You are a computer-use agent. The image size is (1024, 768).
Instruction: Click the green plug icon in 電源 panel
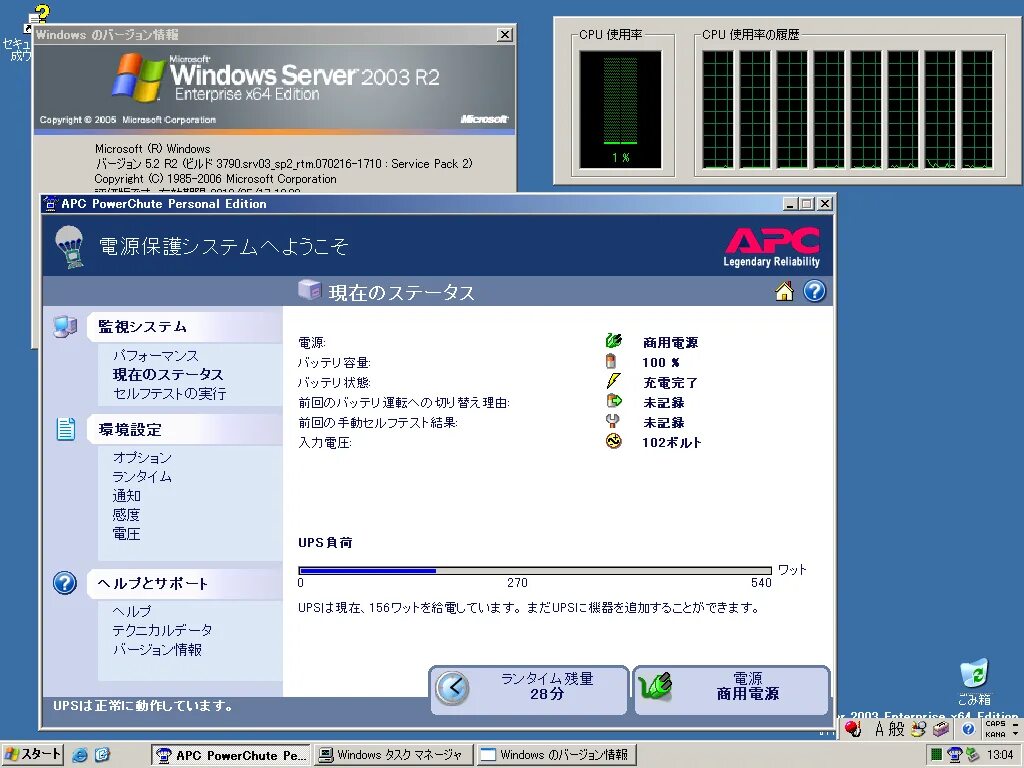tap(655, 687)
